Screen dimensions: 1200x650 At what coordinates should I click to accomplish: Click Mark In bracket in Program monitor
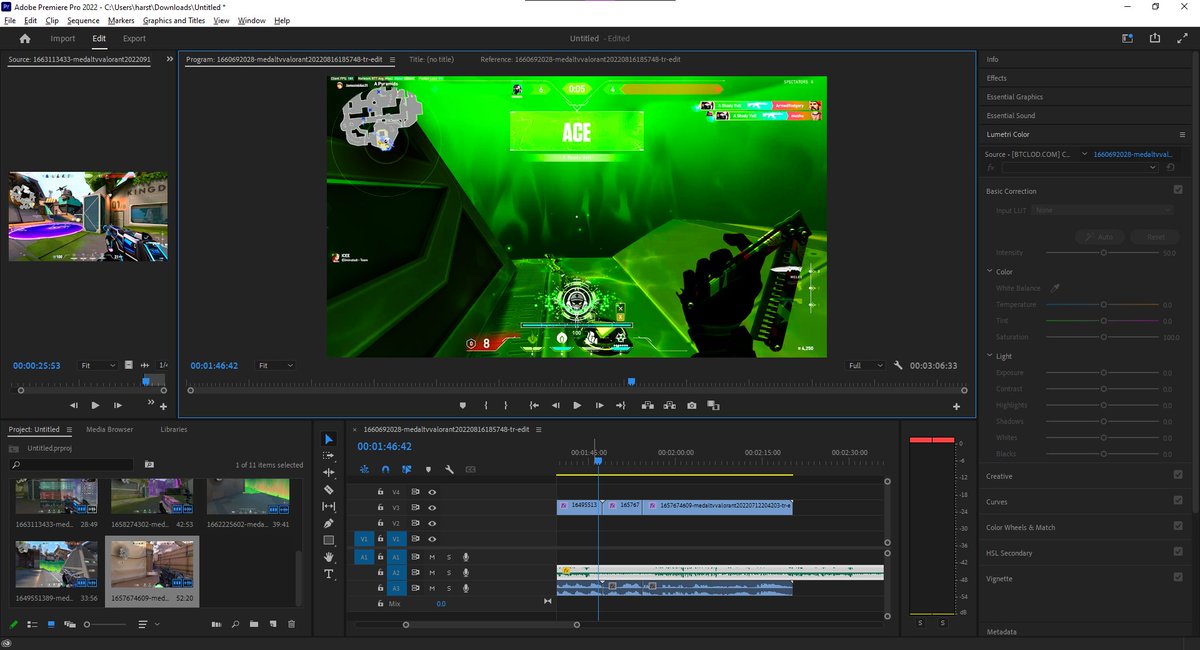(485, 405)
